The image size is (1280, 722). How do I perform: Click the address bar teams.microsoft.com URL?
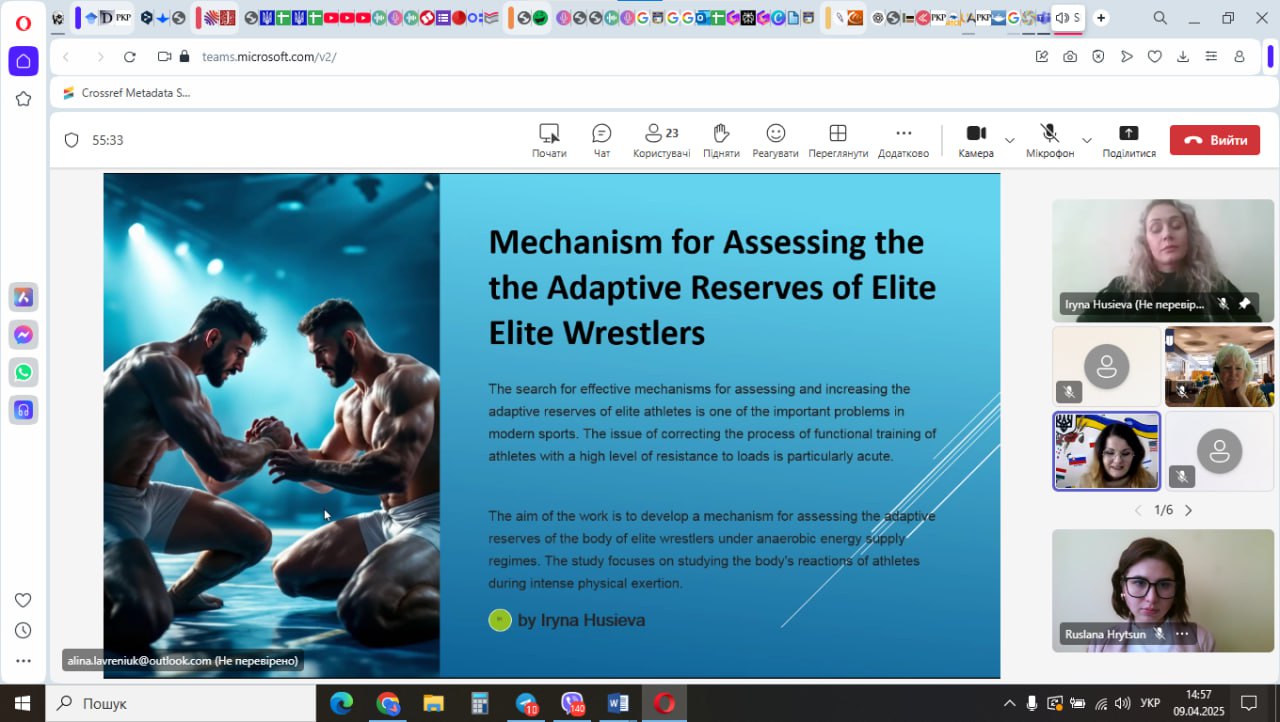click(x=269, y=57)
